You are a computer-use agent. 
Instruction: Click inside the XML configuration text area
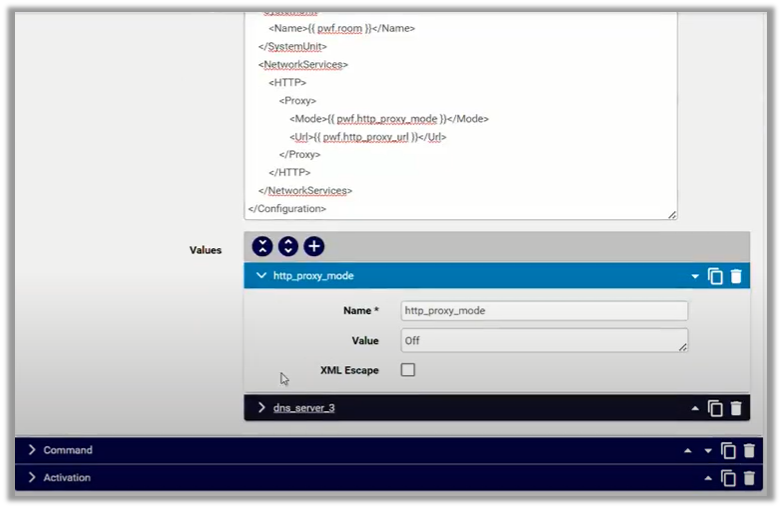(x=460, y=115)
